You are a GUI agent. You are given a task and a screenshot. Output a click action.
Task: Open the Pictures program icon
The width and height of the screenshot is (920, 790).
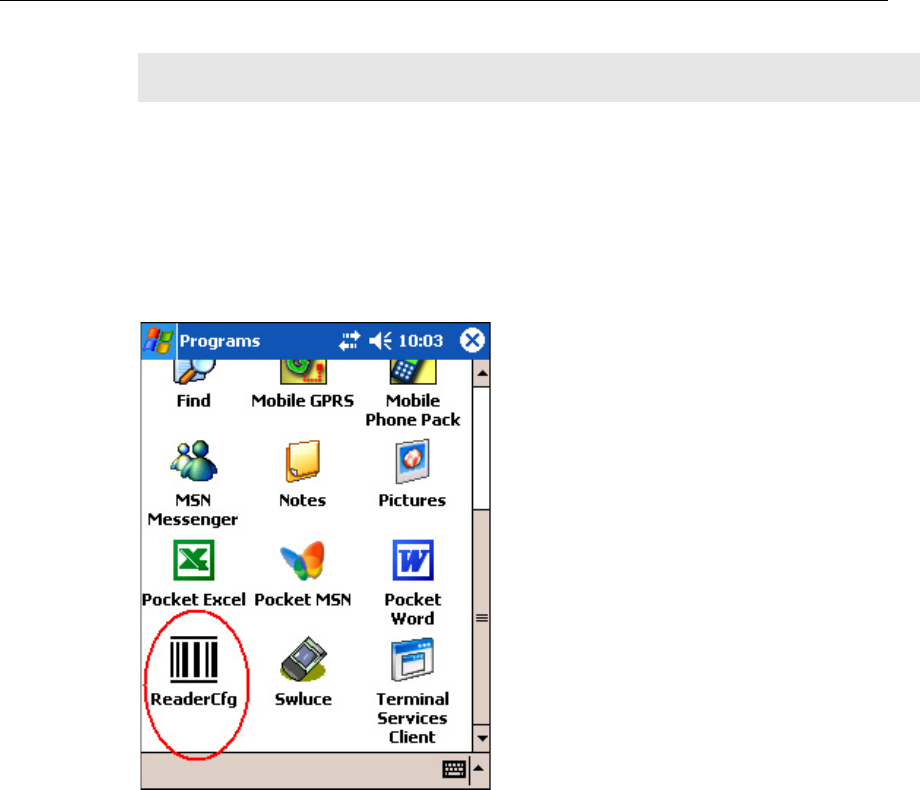coord(412,461)
